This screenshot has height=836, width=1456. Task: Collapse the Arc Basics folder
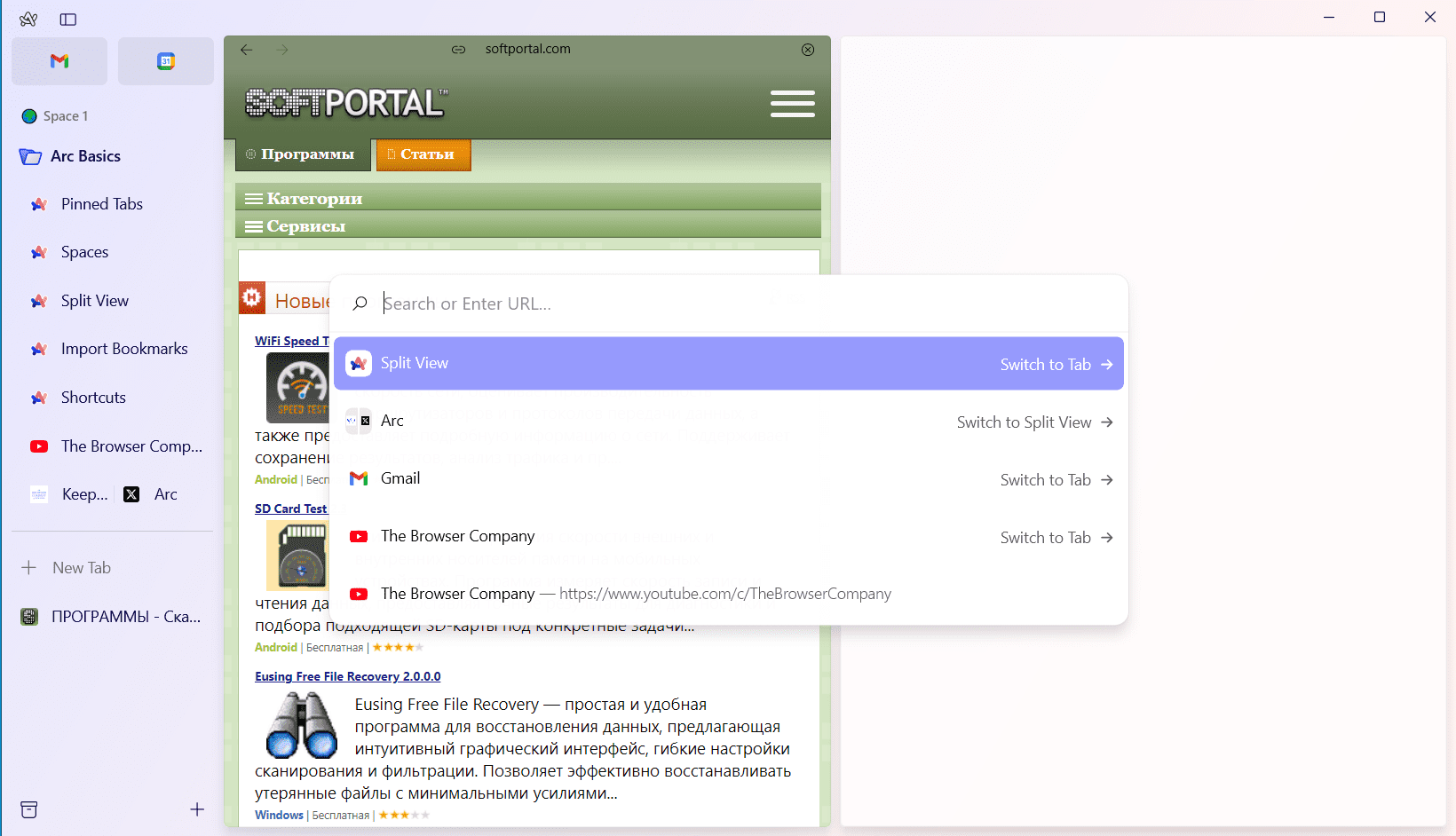point(69,156)
